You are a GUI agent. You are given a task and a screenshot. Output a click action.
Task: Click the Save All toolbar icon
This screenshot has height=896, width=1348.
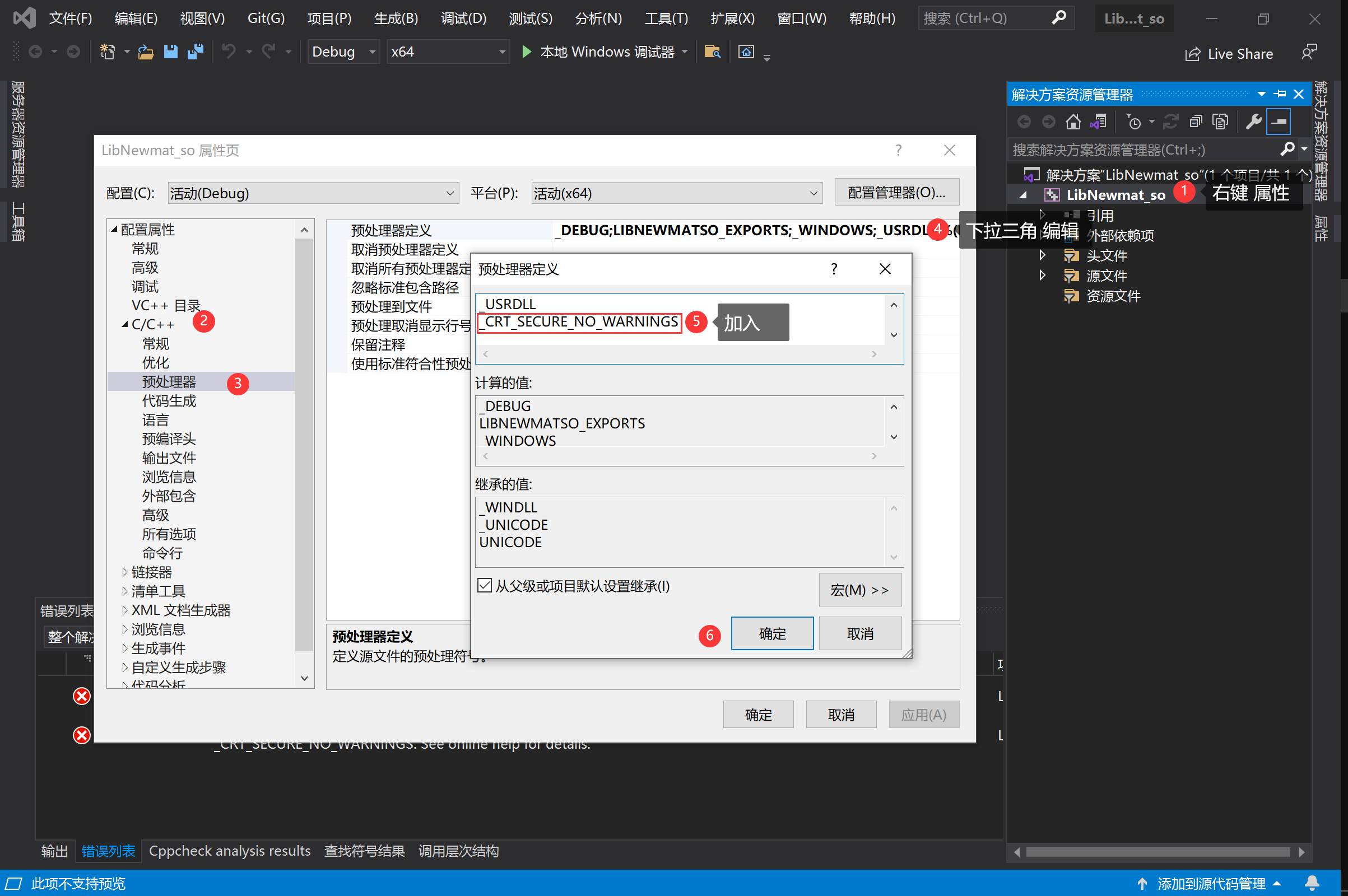[196, 52]
